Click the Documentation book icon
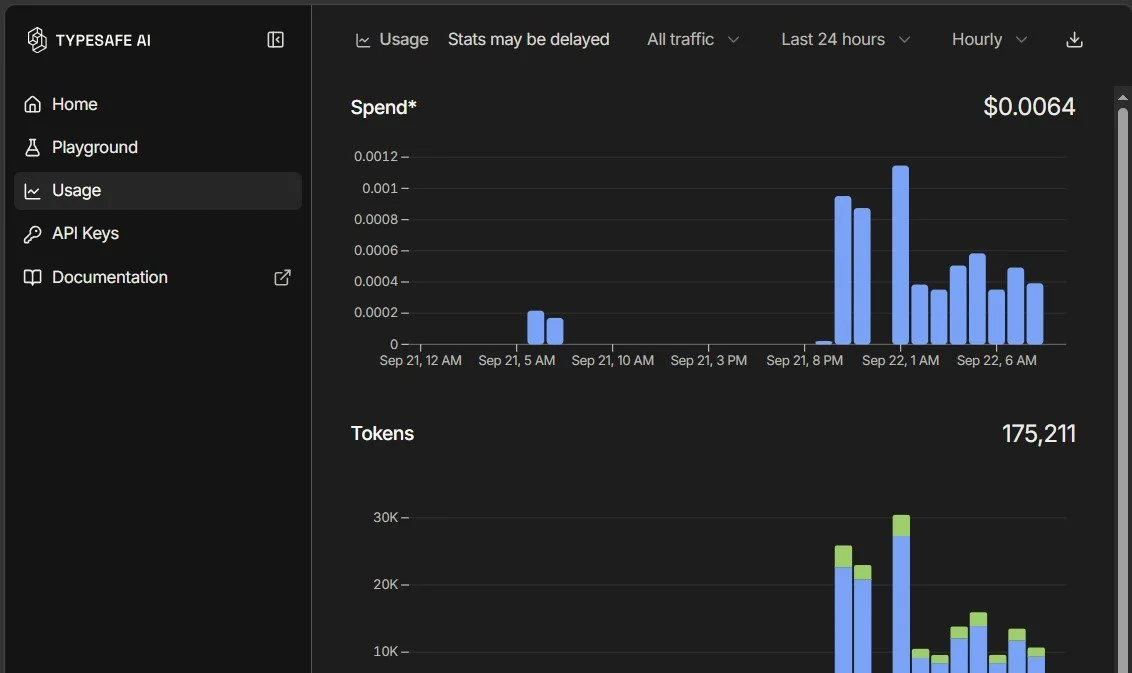This screenshot has width=1132, height=673. pos(32,277)
